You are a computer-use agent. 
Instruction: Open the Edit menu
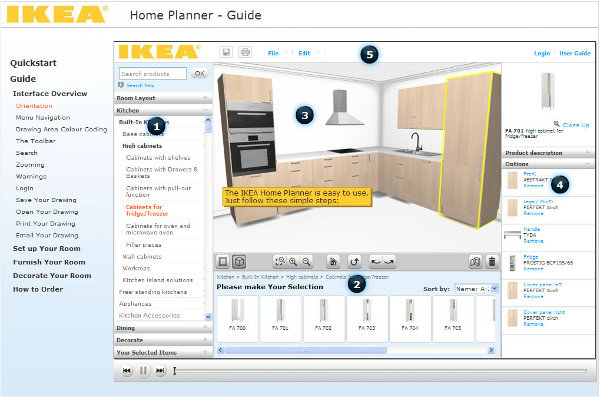coord(304,53)
